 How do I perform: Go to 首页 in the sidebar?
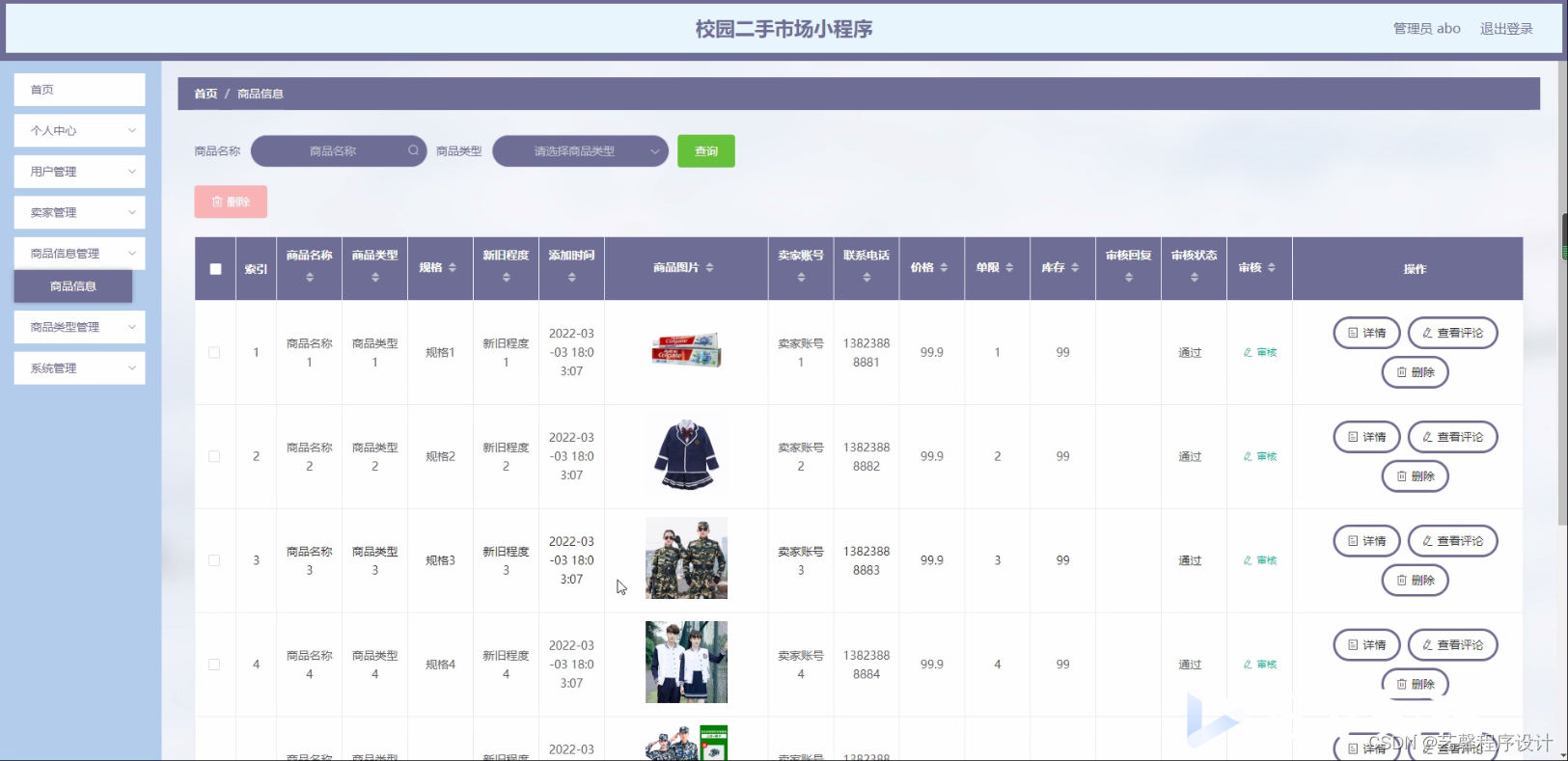pyautogui.click(x=79, y=90)
